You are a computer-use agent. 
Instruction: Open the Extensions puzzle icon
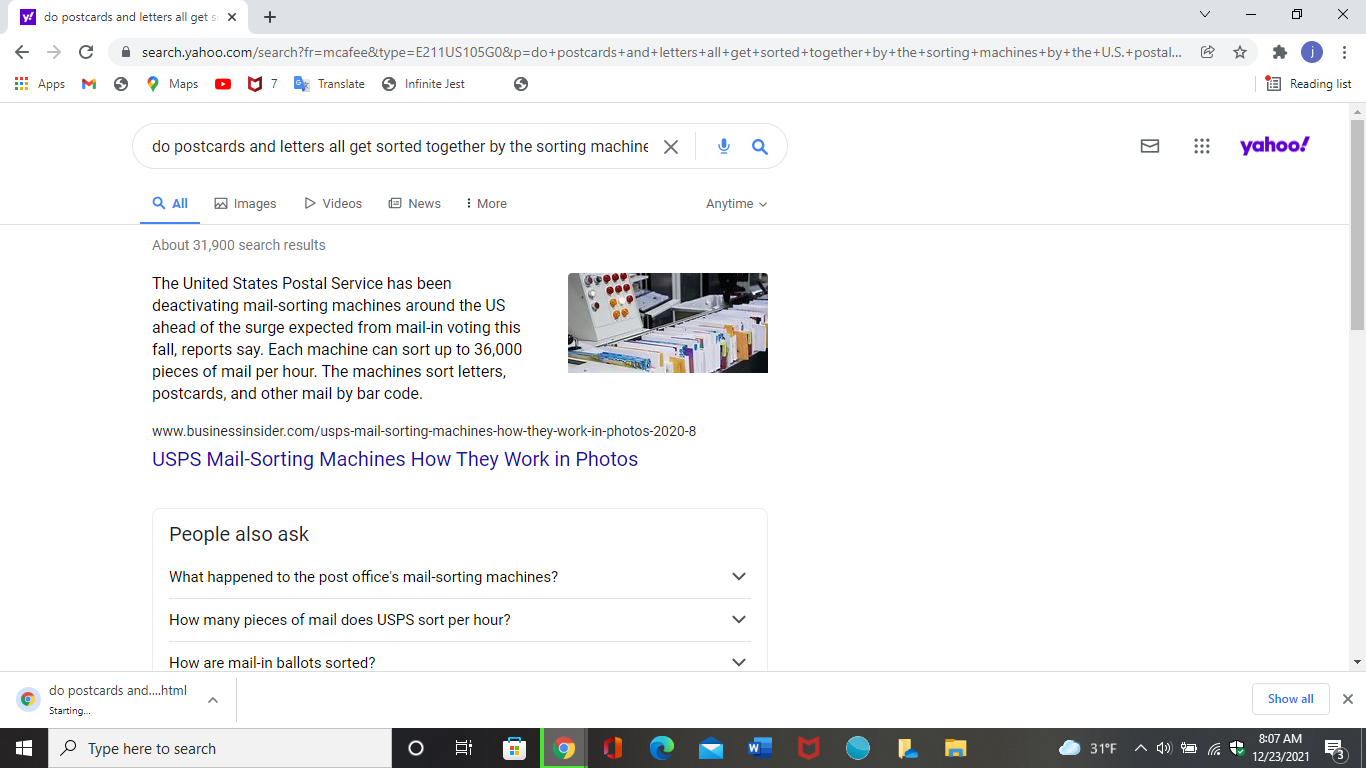[1280, 52]
